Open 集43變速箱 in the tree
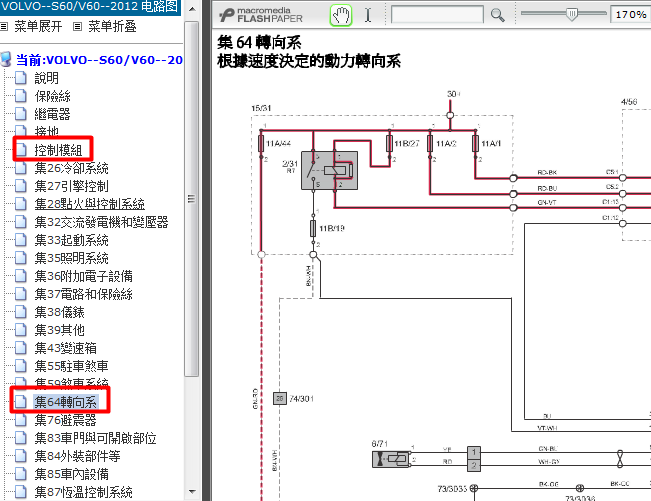The image size is (651, 501). point(66,348)
